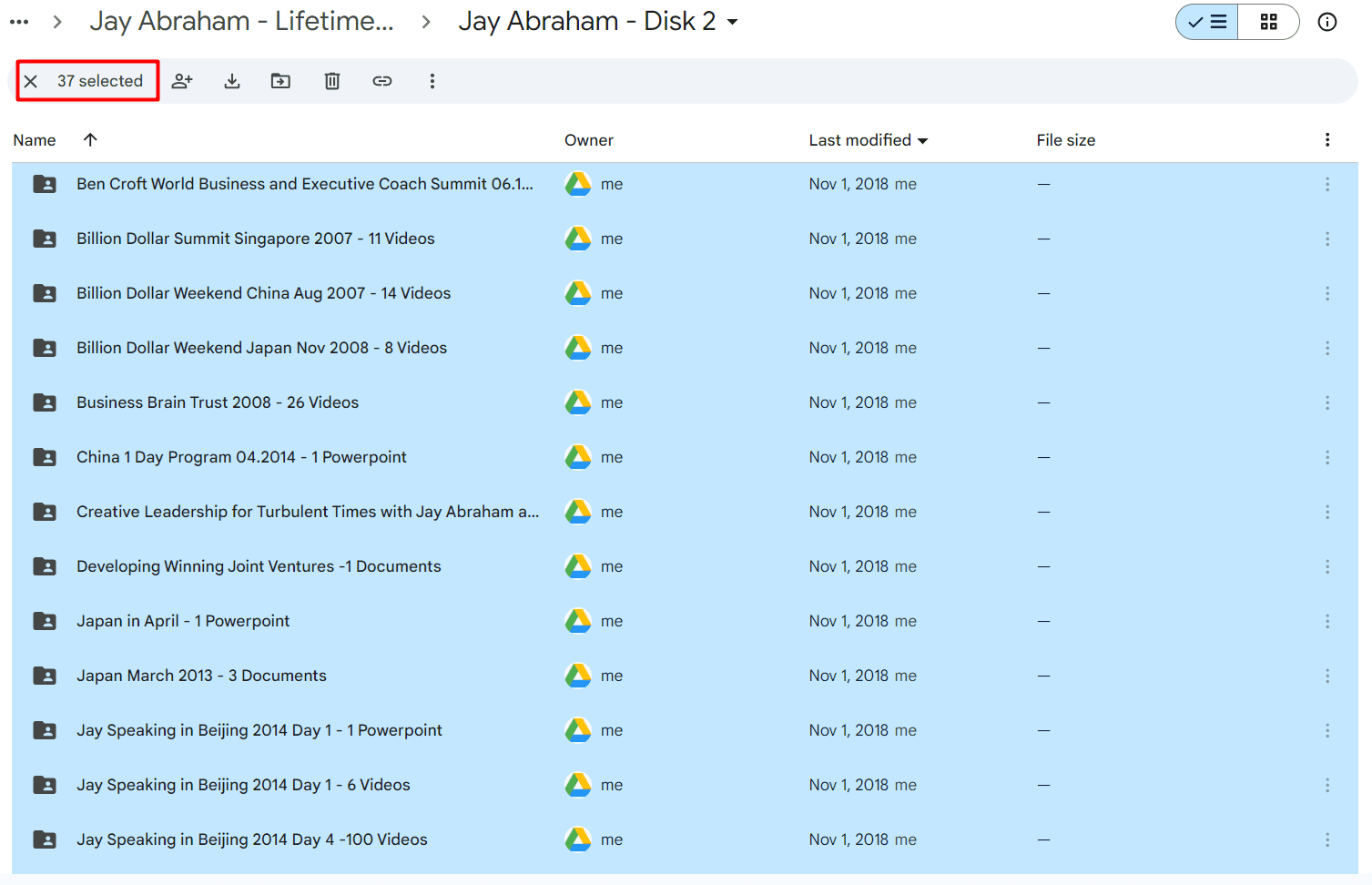Open Jay Abraham - Disk 2 folder dropdown
The width and height of the screenshot is (1372, 885).
tap(598, 21)
